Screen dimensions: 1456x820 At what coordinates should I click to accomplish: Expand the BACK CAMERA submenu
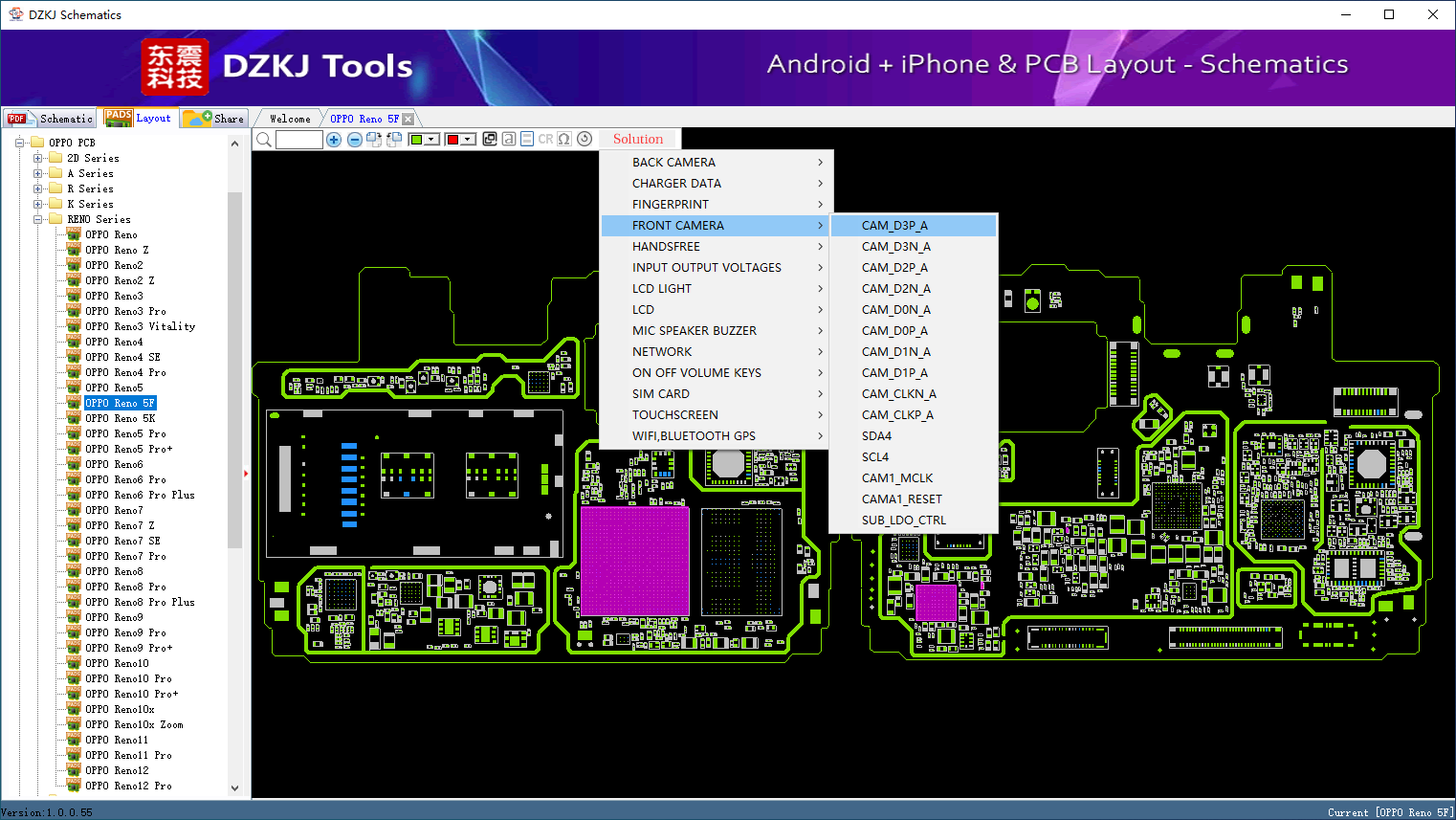[x=717, y=163]
